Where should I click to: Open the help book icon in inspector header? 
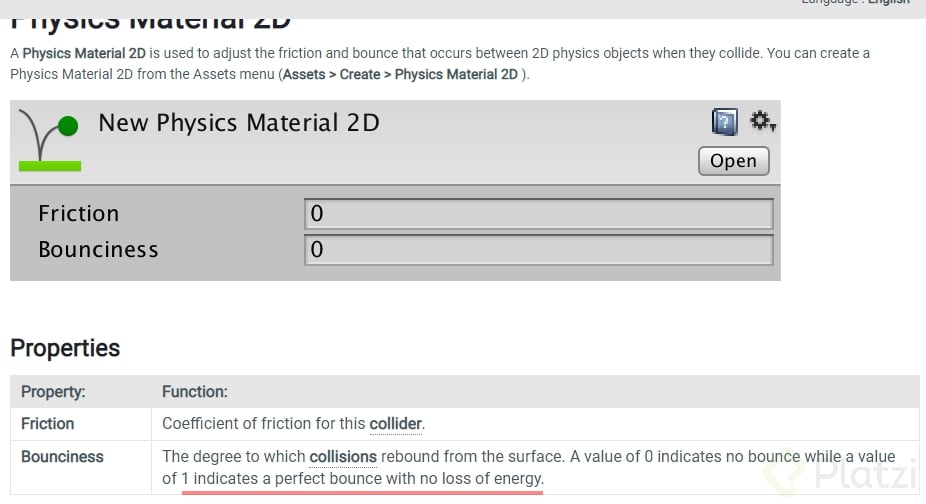[x=724, y=122]
